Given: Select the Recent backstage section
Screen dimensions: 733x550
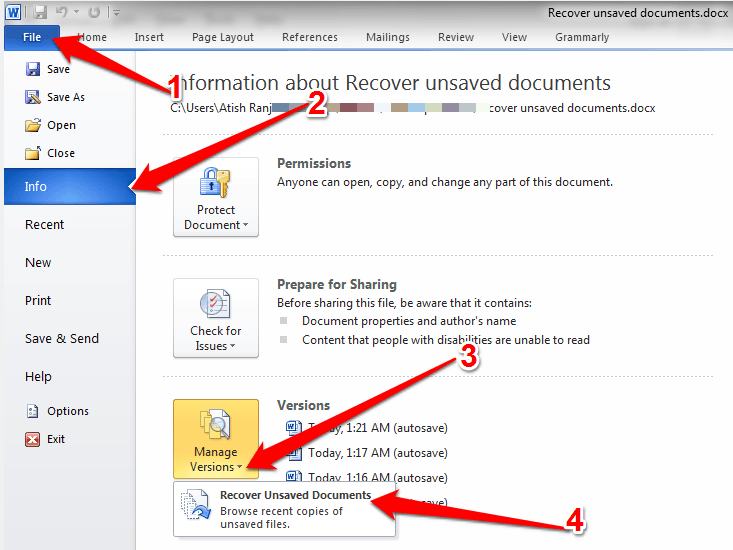Looking at the screenshot, I should [44, 225].
